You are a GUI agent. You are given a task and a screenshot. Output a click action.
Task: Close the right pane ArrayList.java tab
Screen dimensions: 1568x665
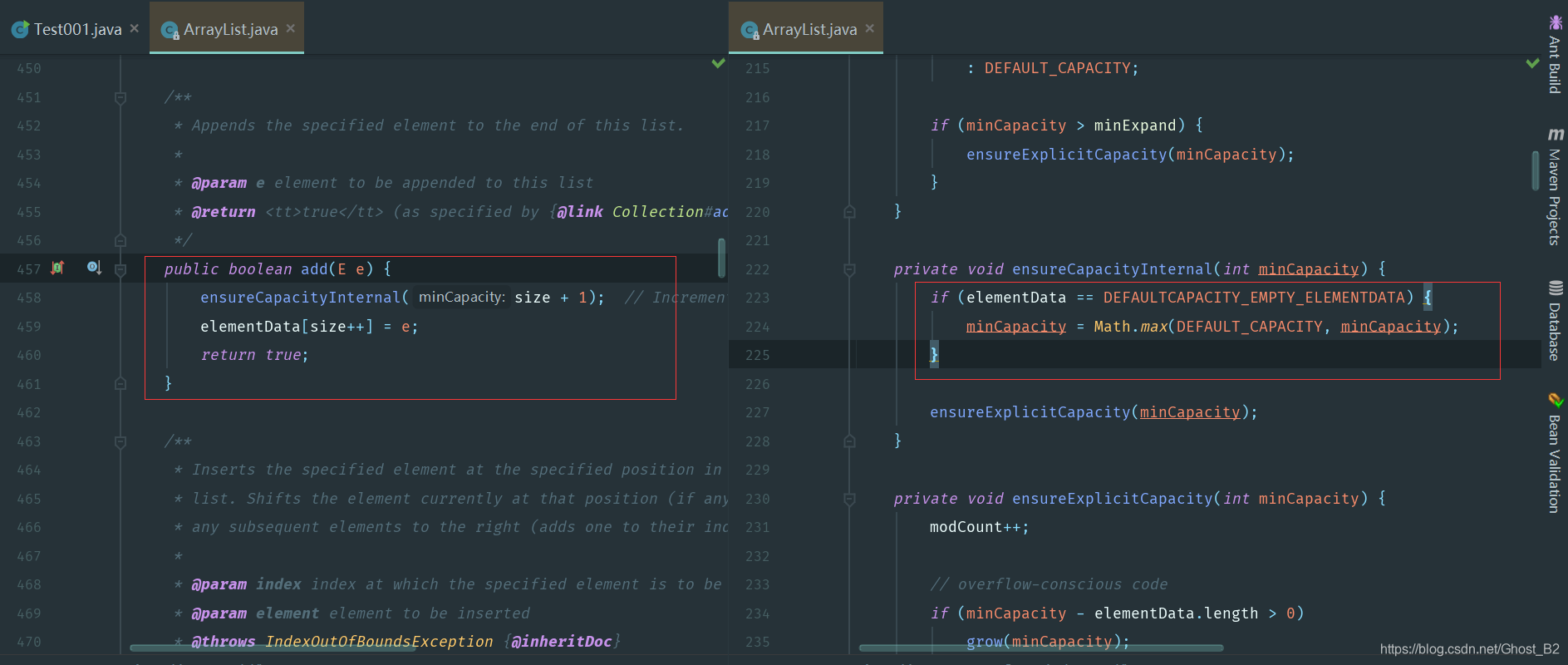click(x=870, y=28)
